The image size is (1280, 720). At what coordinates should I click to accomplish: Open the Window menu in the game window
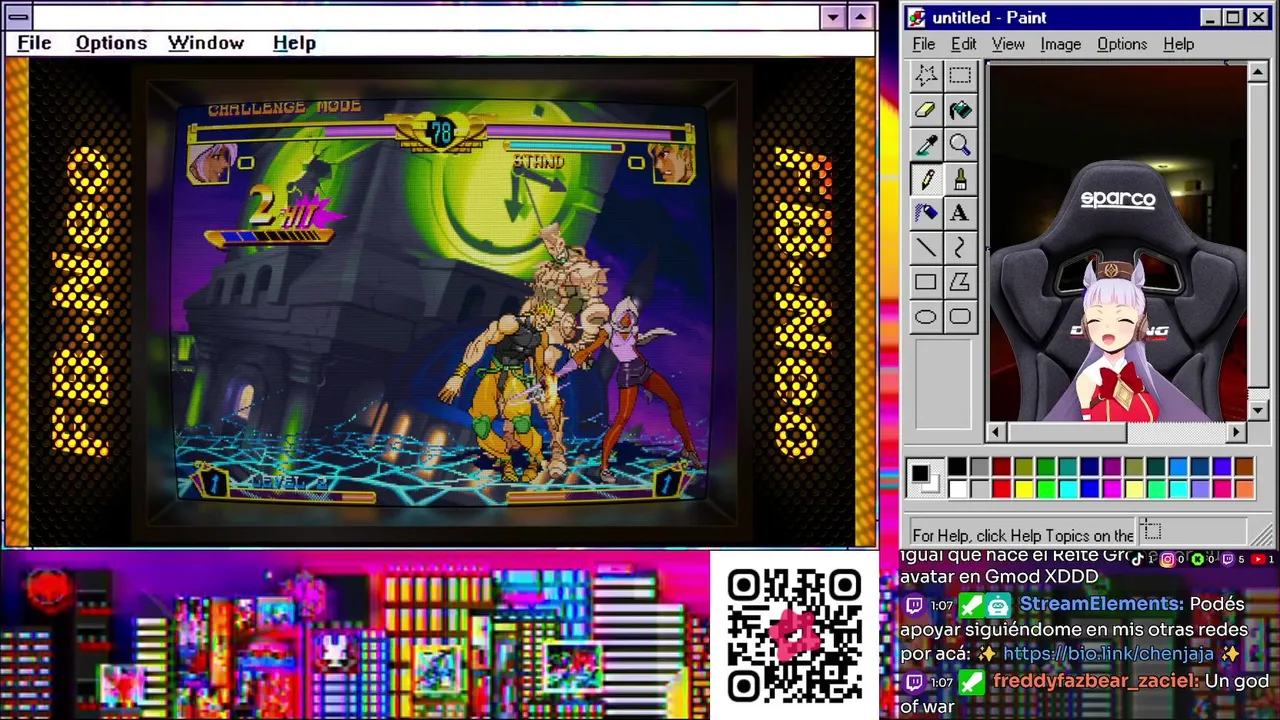click(206, 43)
